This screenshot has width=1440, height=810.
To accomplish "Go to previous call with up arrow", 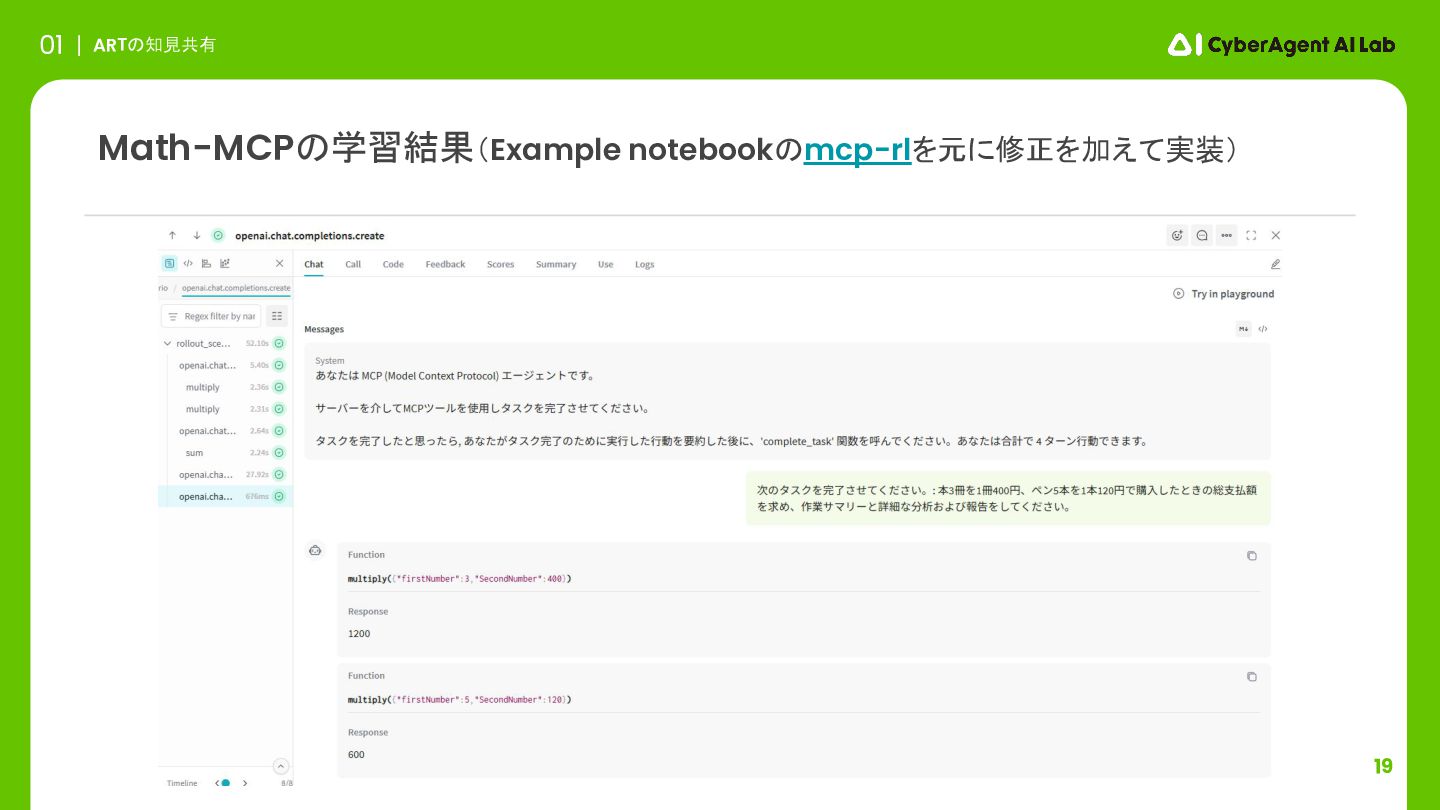I will tap(172, 236).
